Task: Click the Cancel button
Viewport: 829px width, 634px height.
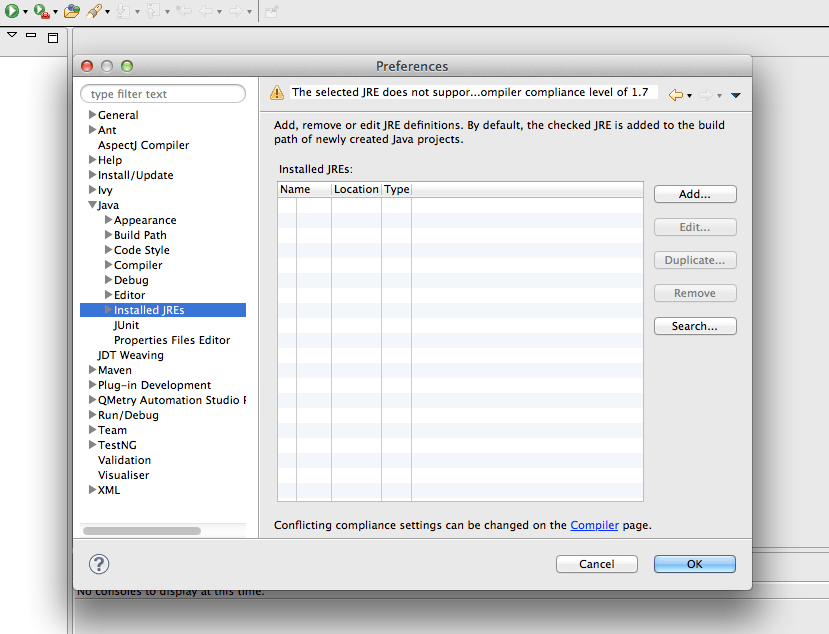Action: pyautogui.click(x=596, y=564)
